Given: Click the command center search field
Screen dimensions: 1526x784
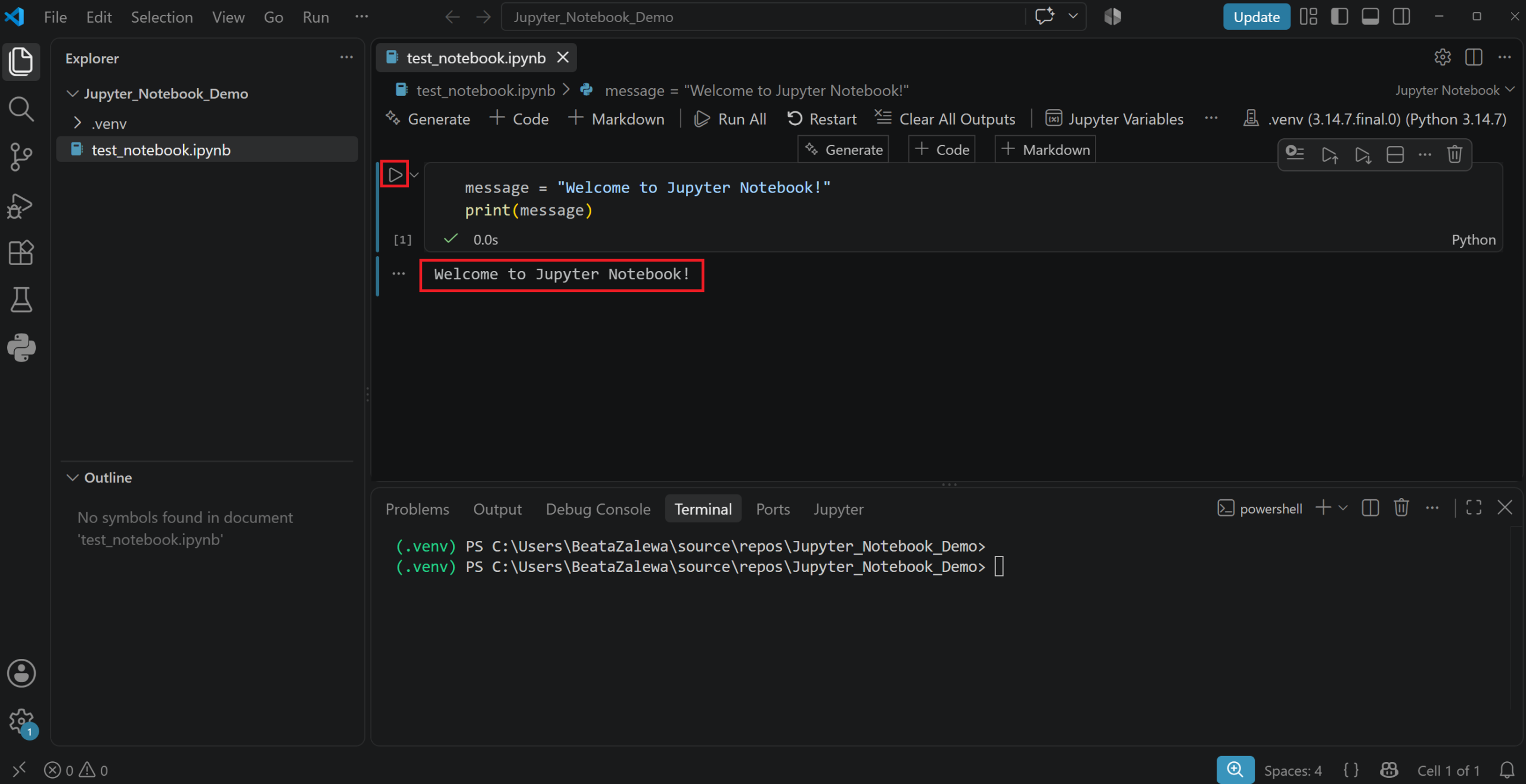Looking at the screenshot, I should pyautogui.click(x=763, y=17).
